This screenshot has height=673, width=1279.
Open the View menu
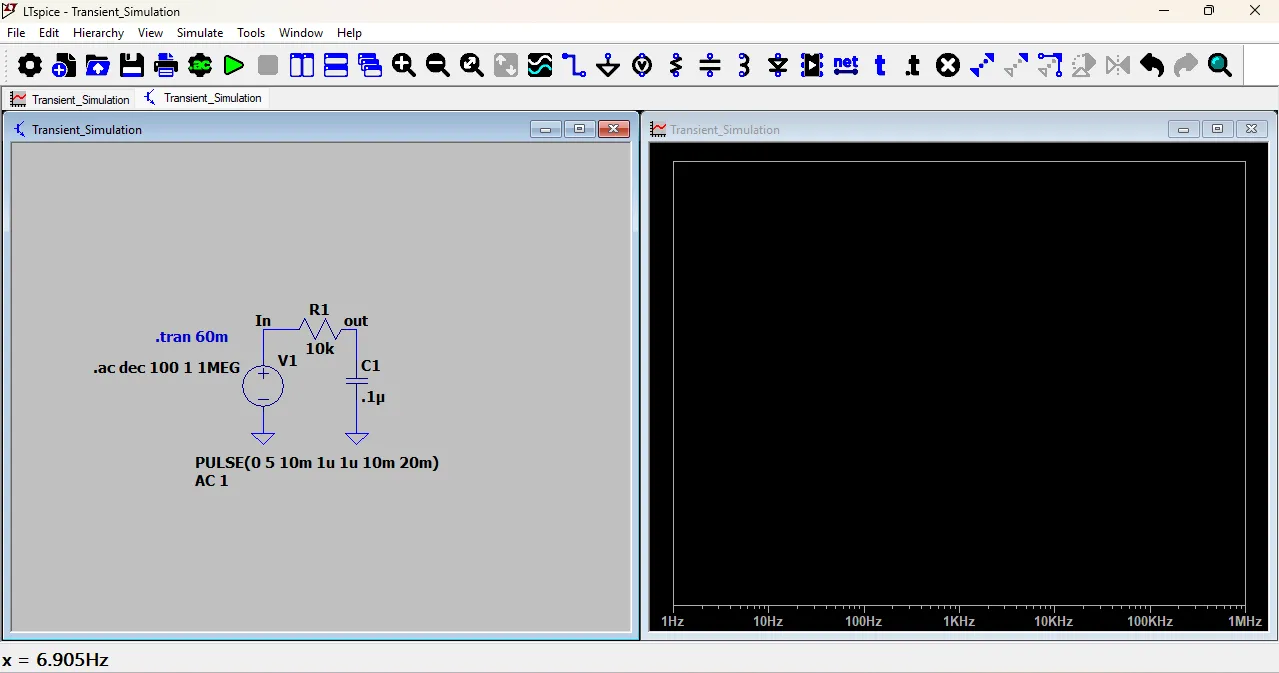[x=150, y=33]
